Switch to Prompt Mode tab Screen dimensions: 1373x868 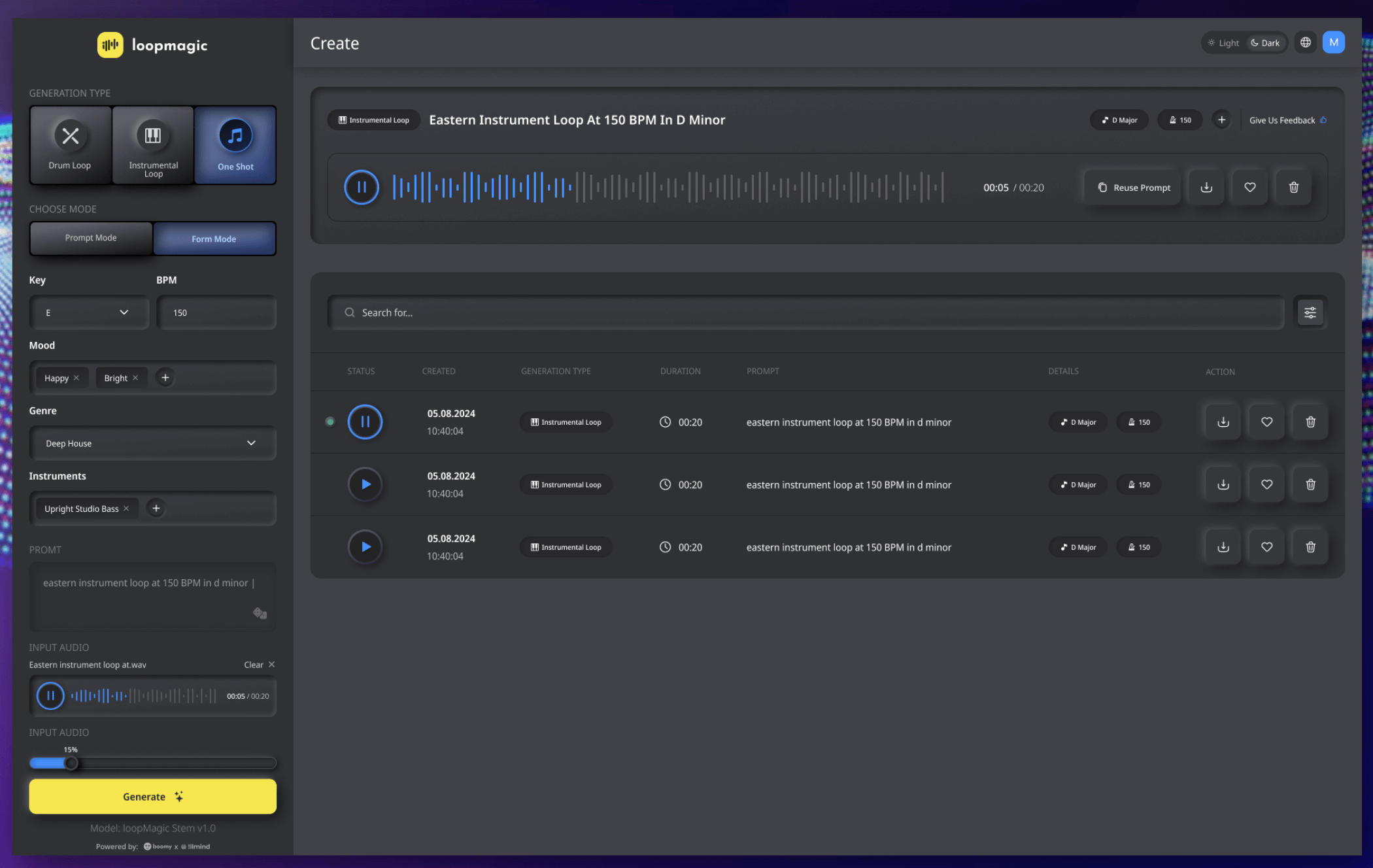[x=91, y=238]
